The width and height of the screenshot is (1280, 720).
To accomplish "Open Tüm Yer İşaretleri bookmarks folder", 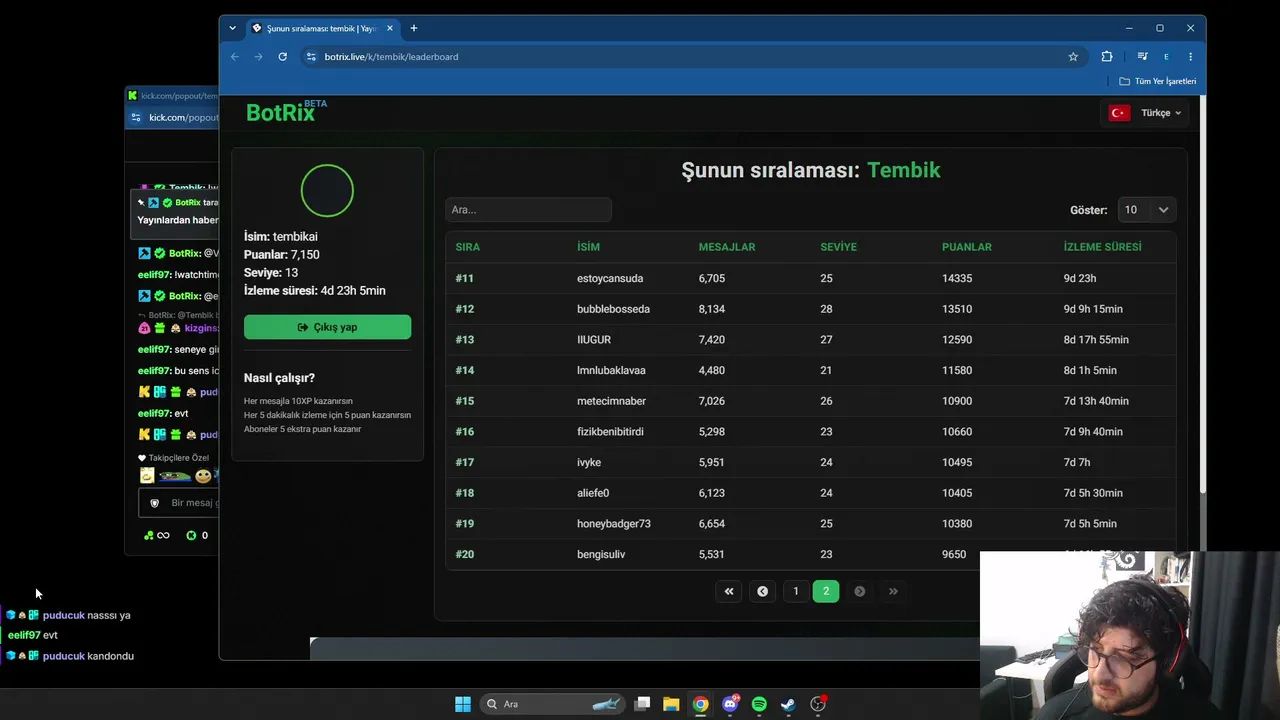I will pos(1157,81).
